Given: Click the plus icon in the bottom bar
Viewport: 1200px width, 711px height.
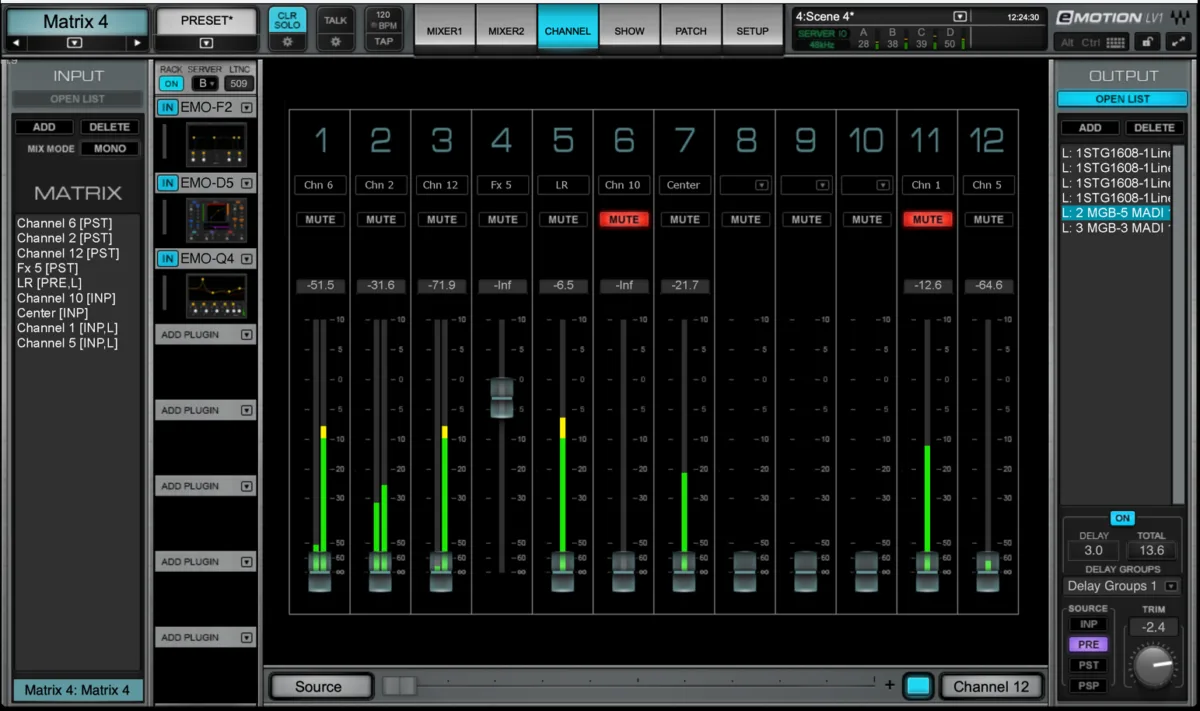Looking at the screenshot, I should [x=889, y=685].
